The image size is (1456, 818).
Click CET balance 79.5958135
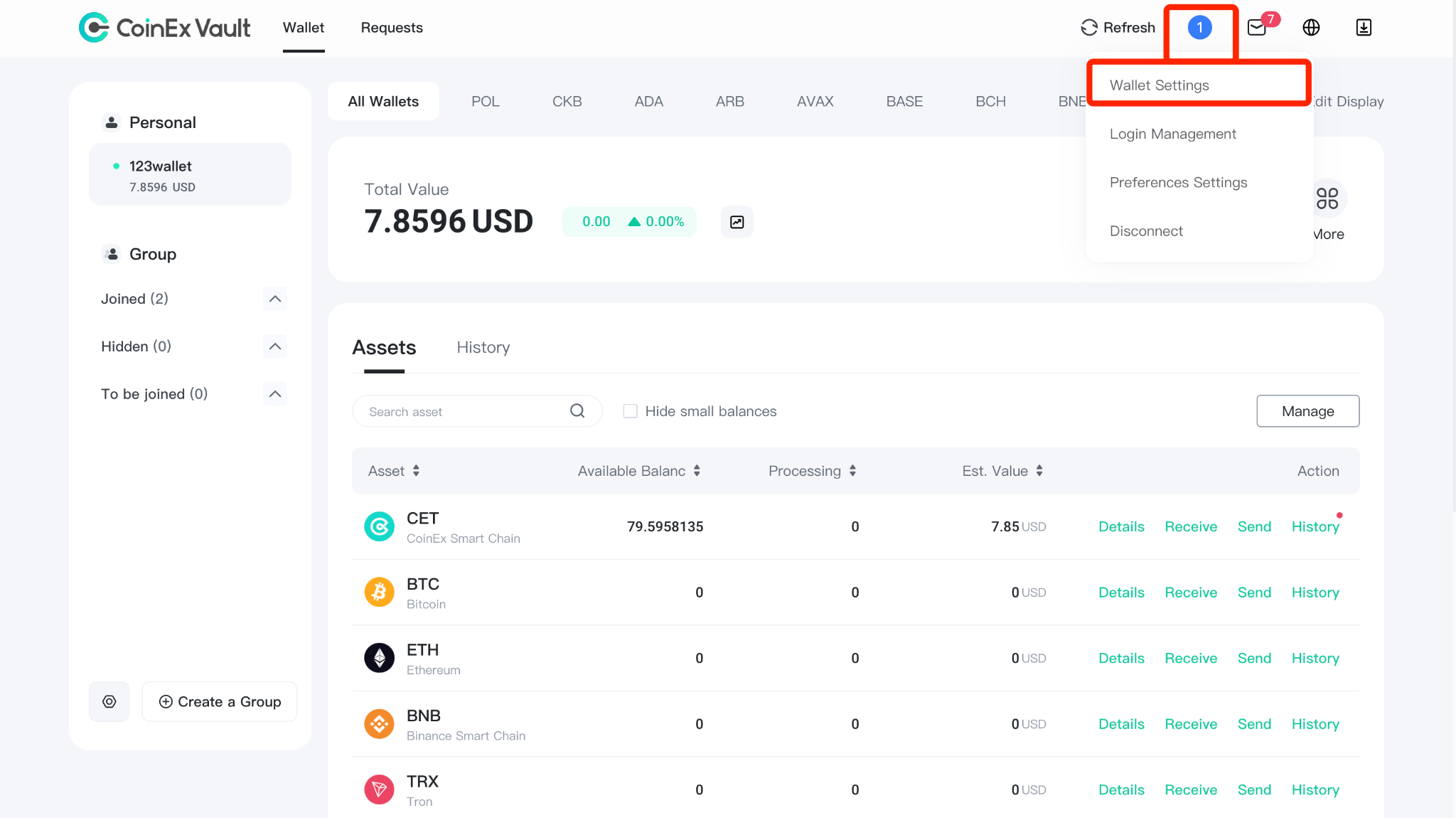point(665,527)
